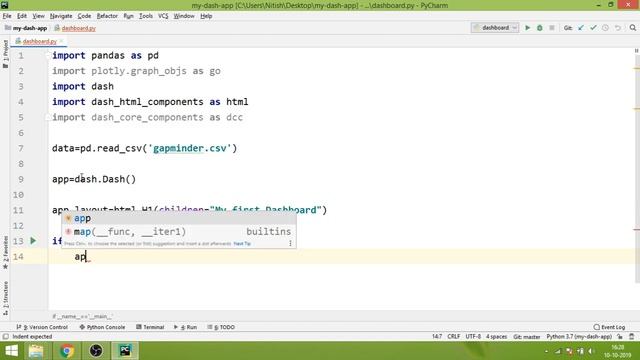Commit changes with the green checkmark icon
640x360 pixels.
pos(593,28)
